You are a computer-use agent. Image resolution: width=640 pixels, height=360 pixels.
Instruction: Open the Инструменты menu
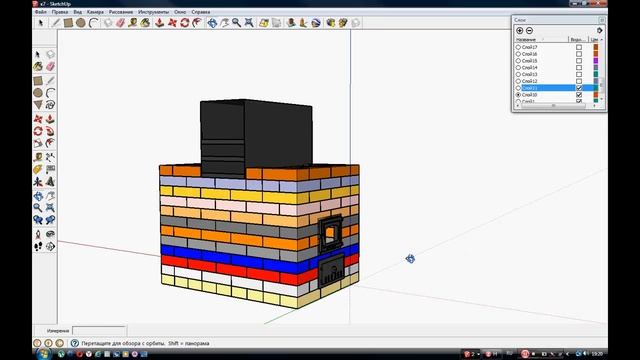click(x=153, y=12)
